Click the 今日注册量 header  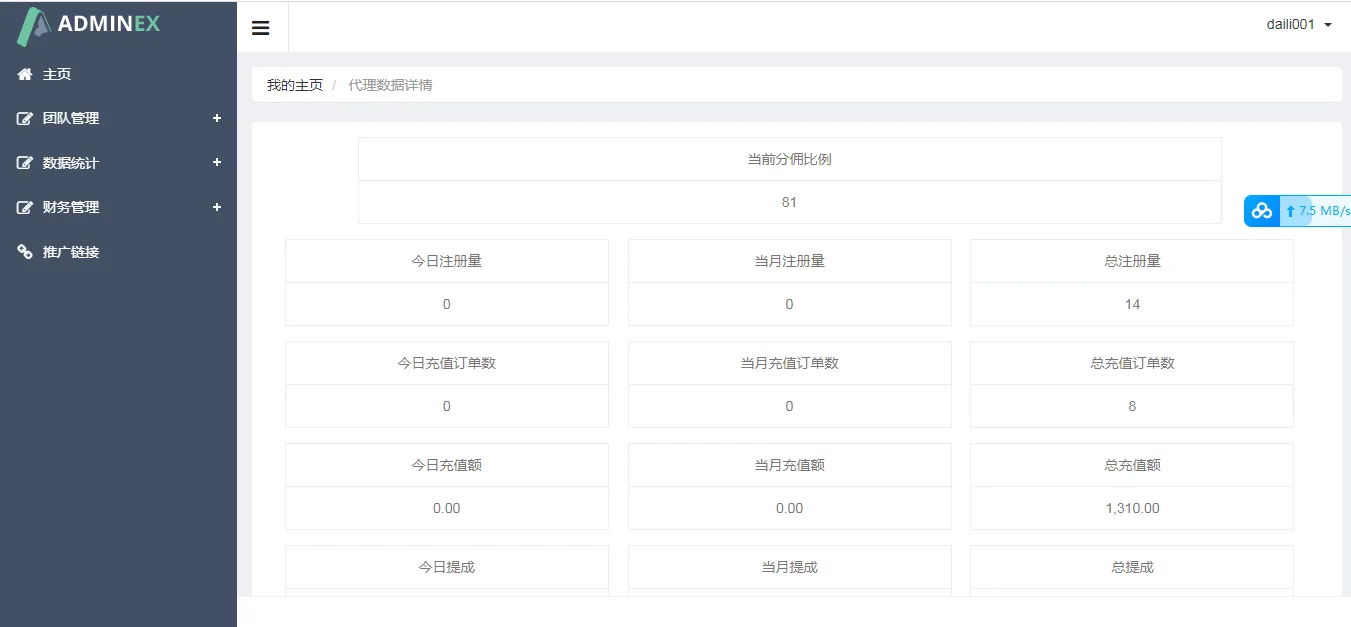coord(447,261)
